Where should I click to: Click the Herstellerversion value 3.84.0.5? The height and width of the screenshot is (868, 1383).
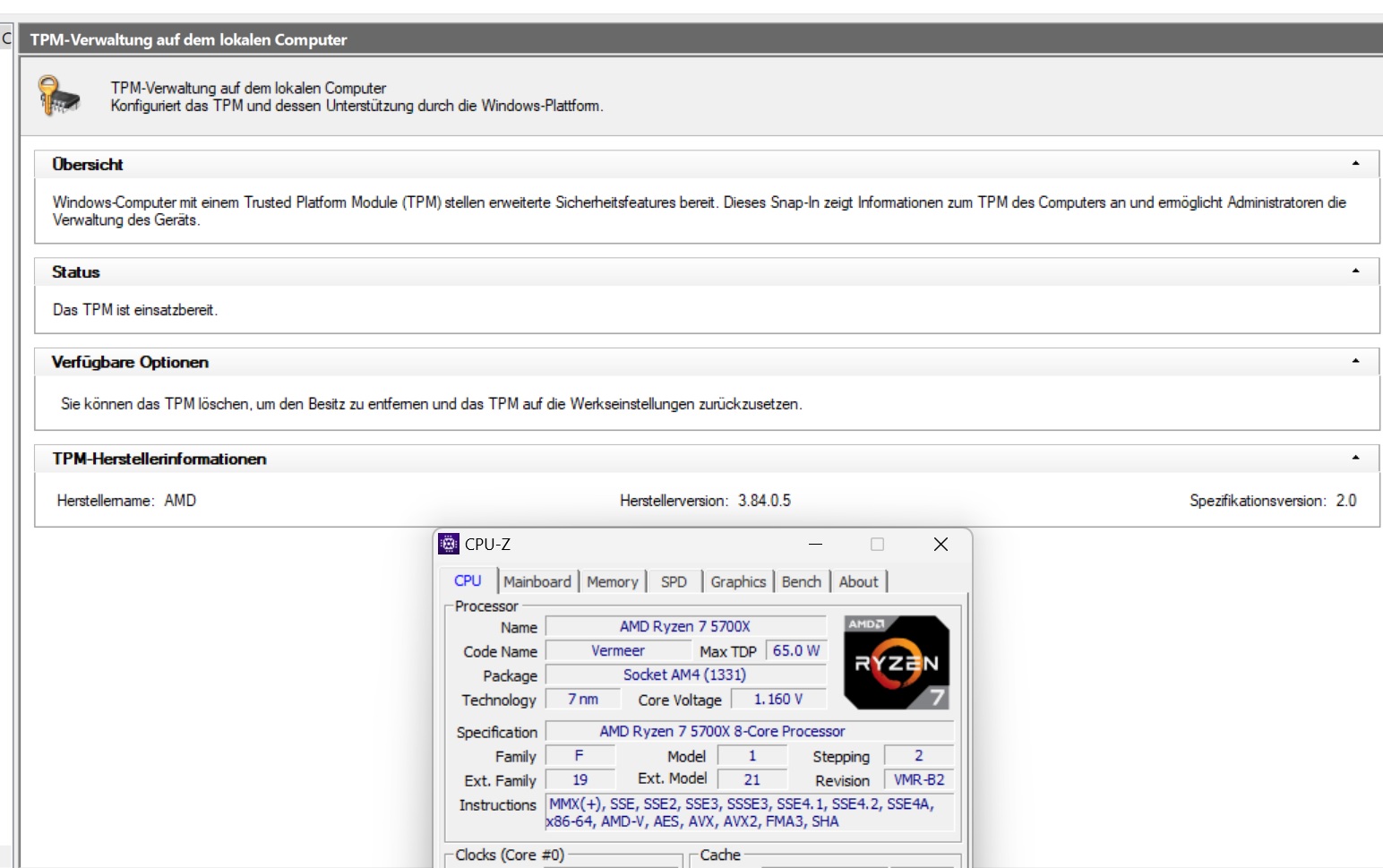pyautogui.click(x=764, y=501)
